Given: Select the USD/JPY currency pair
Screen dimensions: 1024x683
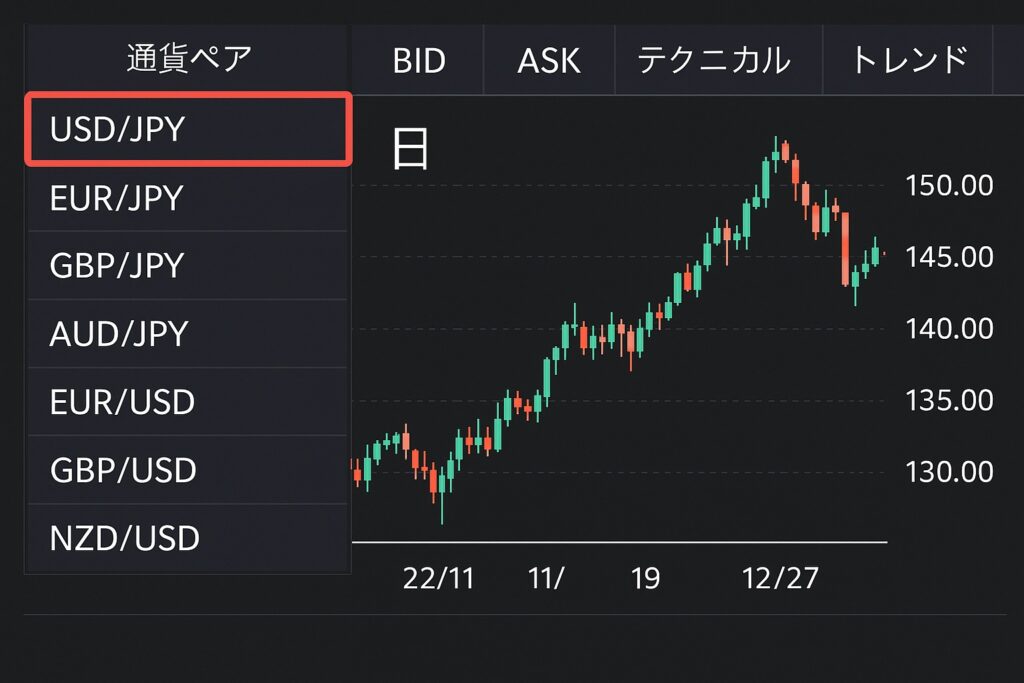Looking at the screenshot, I should pos(188,129).
